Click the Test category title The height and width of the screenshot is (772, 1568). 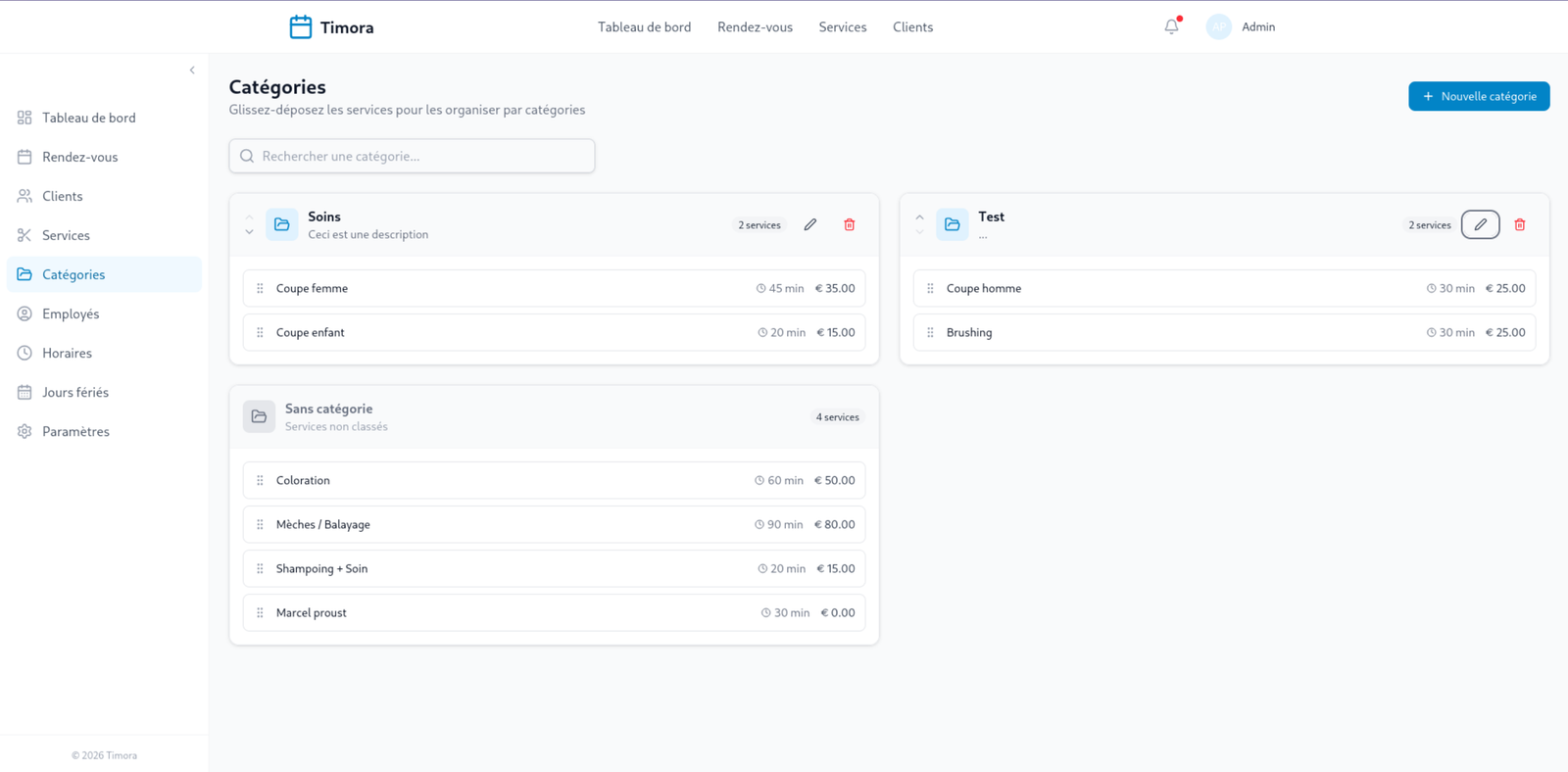point(991,217)
